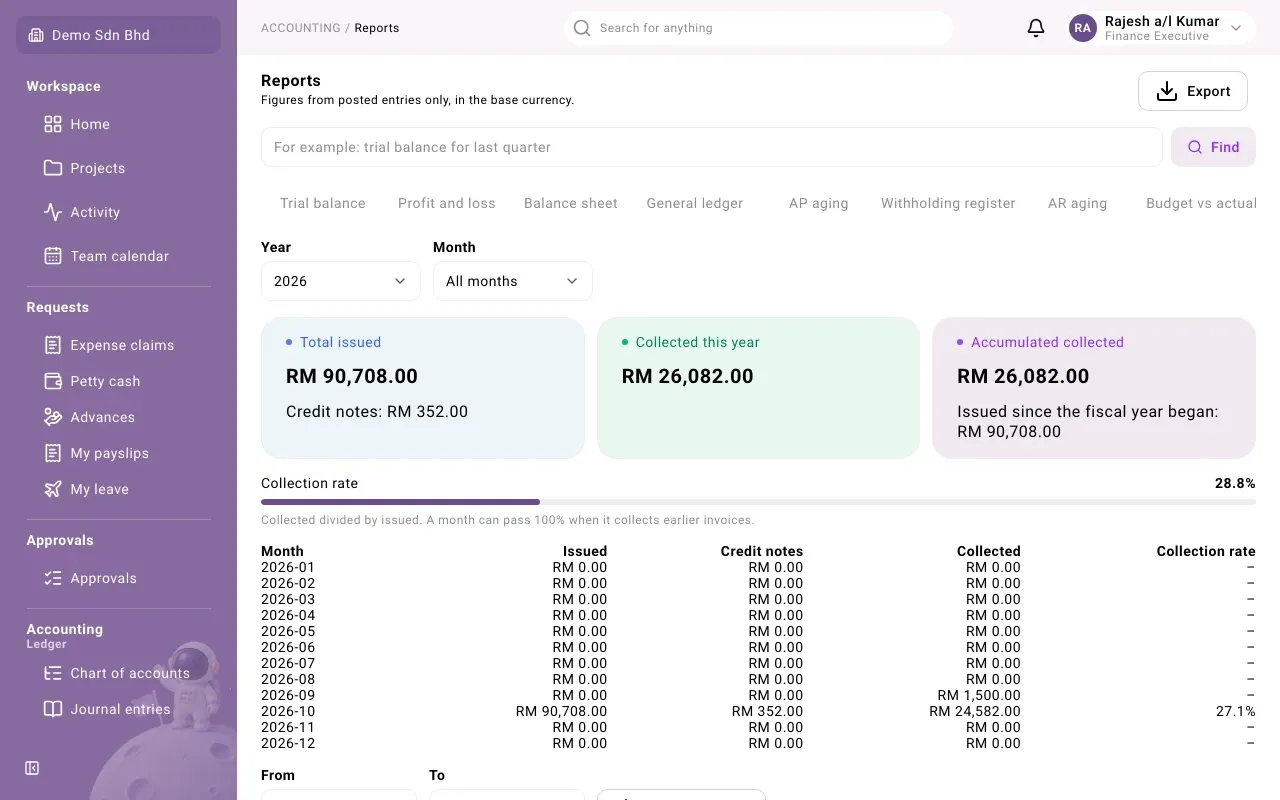Expand the Rajesh a/l Kumar user menu
Screen dimensions: 1280x800
1162,28
